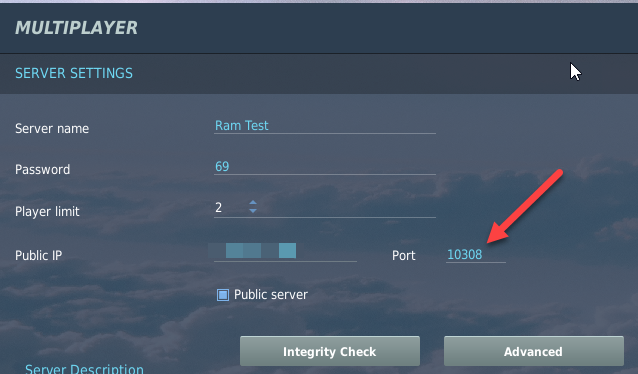Click the "Server name" label
638x374 pixels.
(x=52, y=129)
